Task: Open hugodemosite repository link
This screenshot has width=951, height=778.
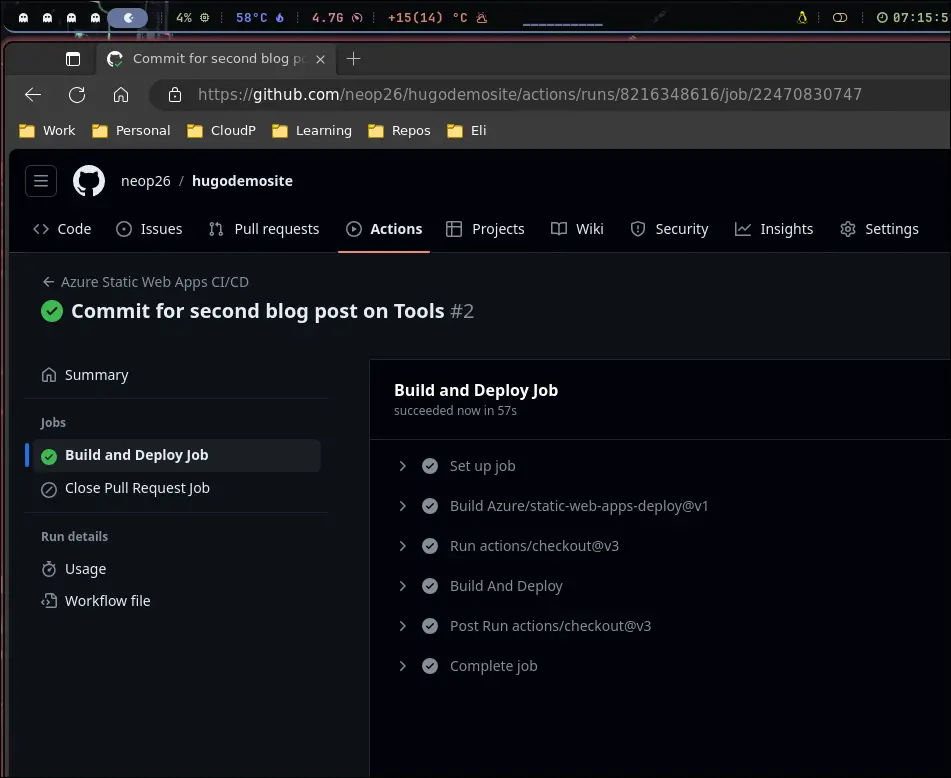Action: click(x=242, y=181)
